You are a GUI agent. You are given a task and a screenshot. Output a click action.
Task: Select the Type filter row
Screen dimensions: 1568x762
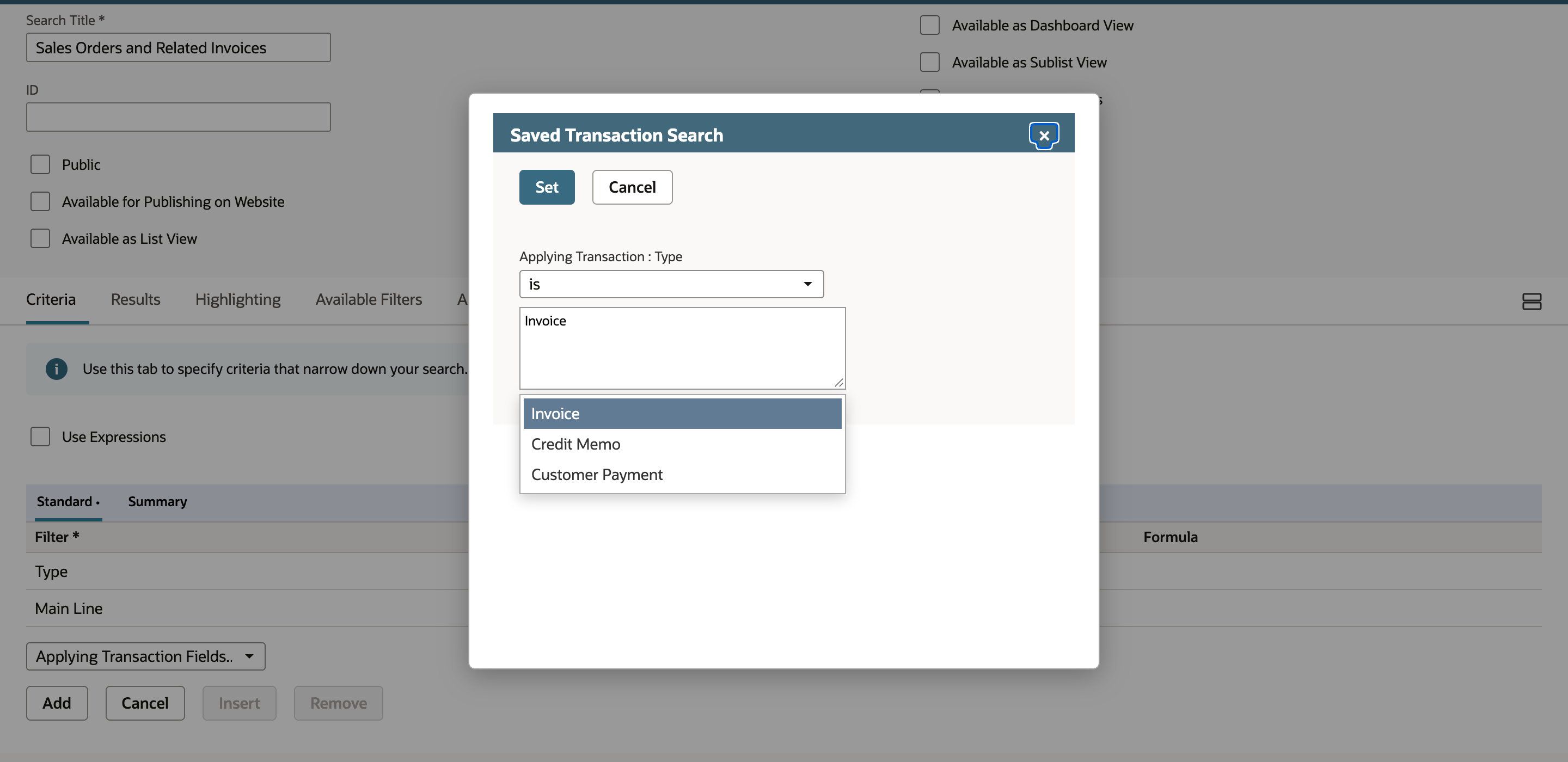tap(247, 571)
